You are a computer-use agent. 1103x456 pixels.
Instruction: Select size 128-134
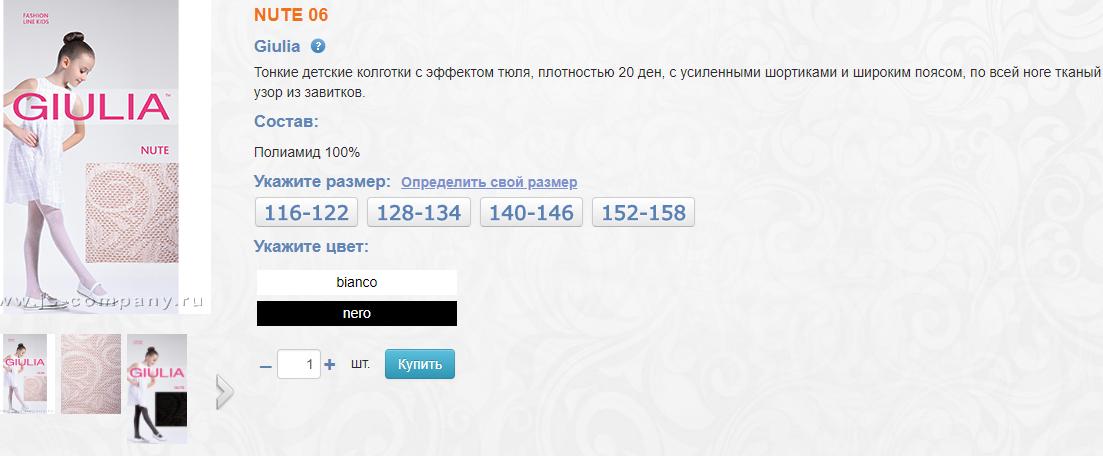419,213
